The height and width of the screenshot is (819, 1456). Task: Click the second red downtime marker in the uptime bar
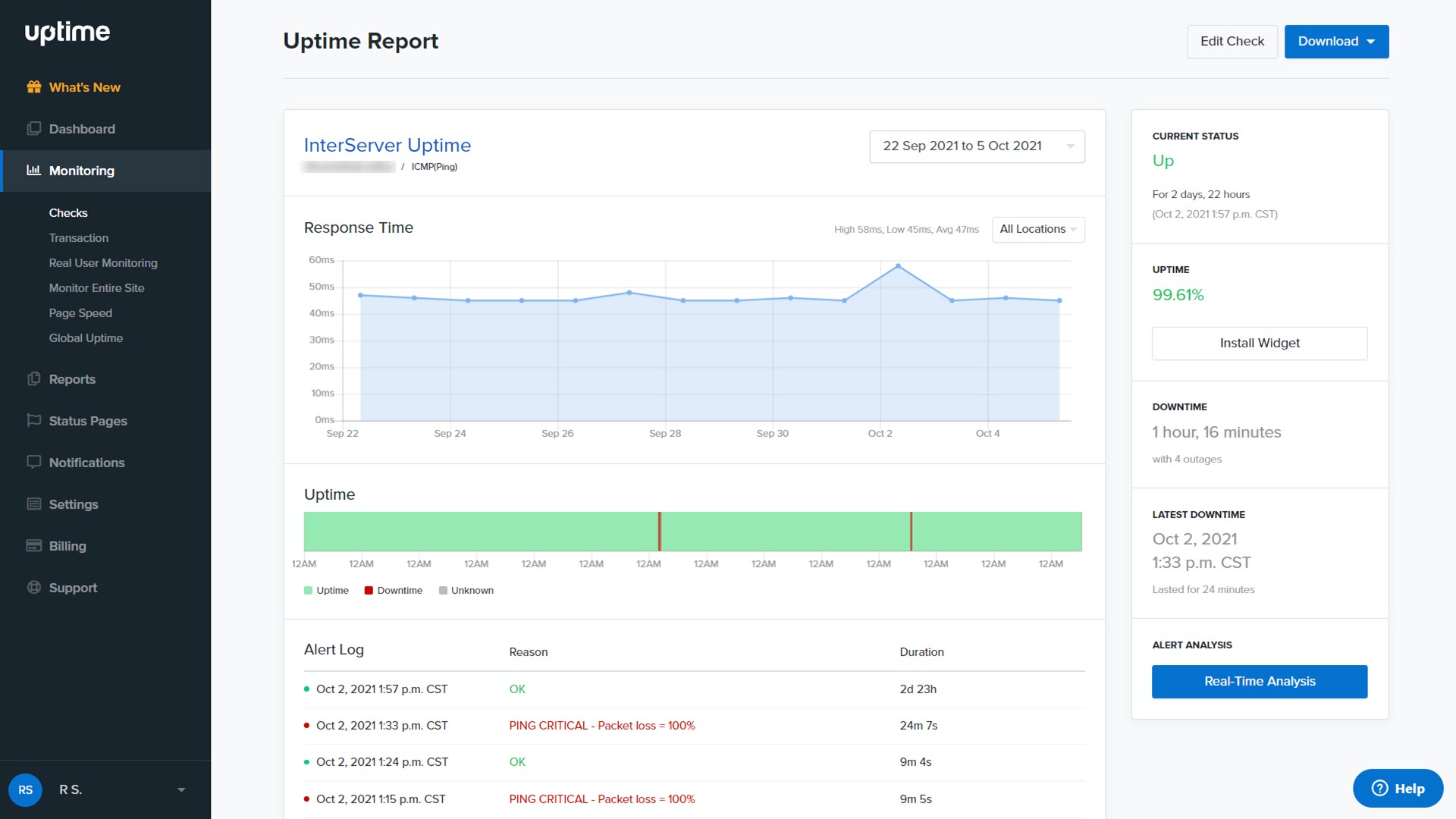[911, 532]
